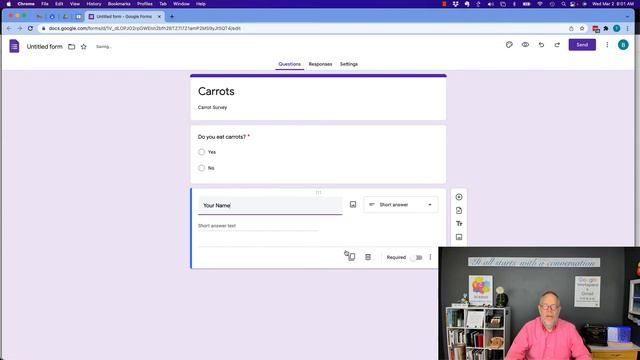
Task: Open a new browser tab
Action: (x=172, y=16)
